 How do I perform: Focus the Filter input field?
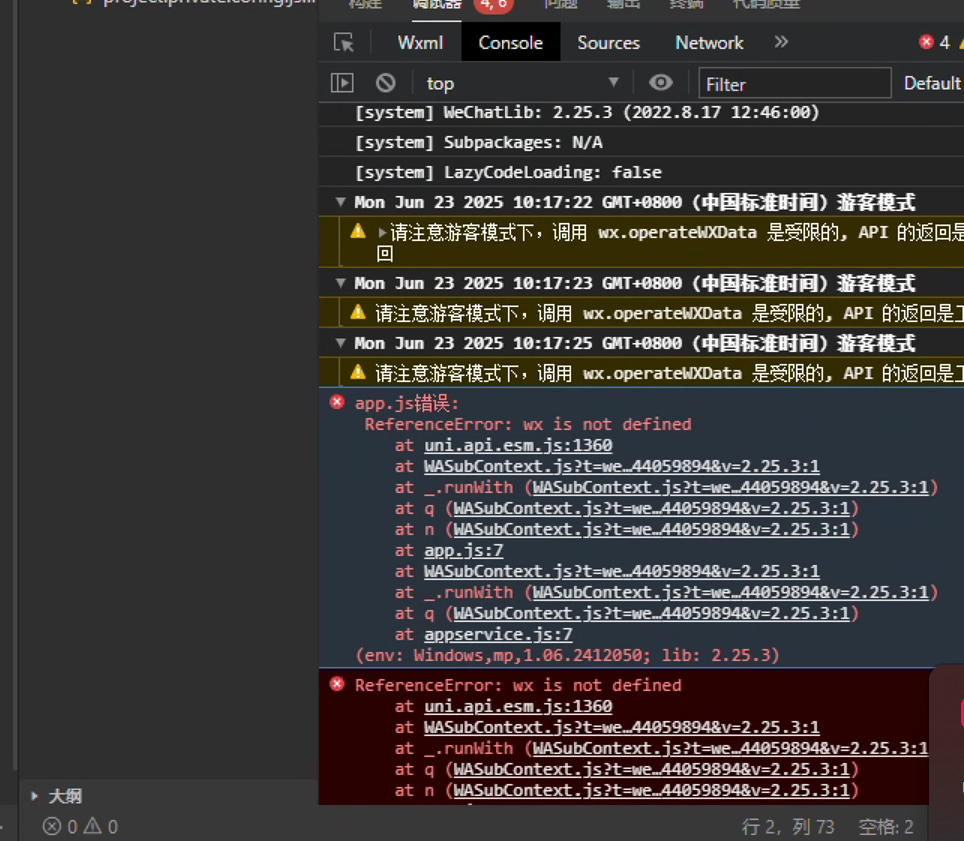coord(794,84)
